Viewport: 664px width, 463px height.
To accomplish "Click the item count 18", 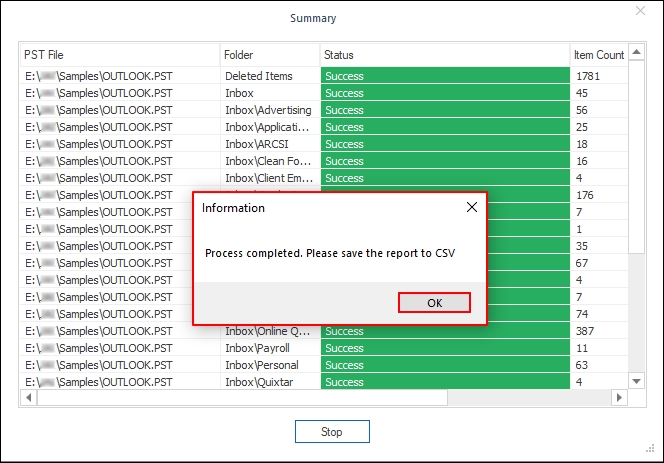I will 581,144.
